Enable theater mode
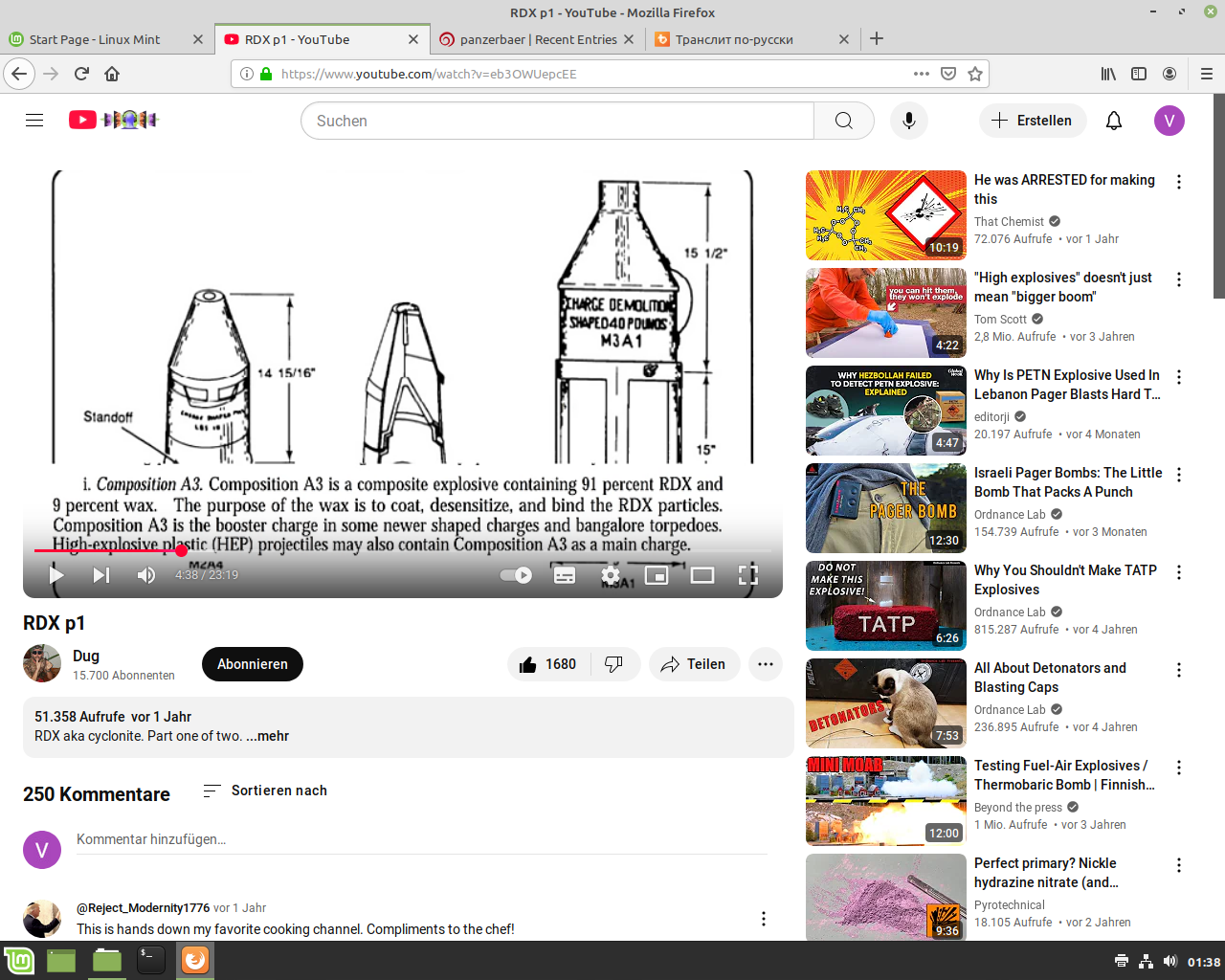The height and width of the screenshot is (980, 1225). [702, 575]
